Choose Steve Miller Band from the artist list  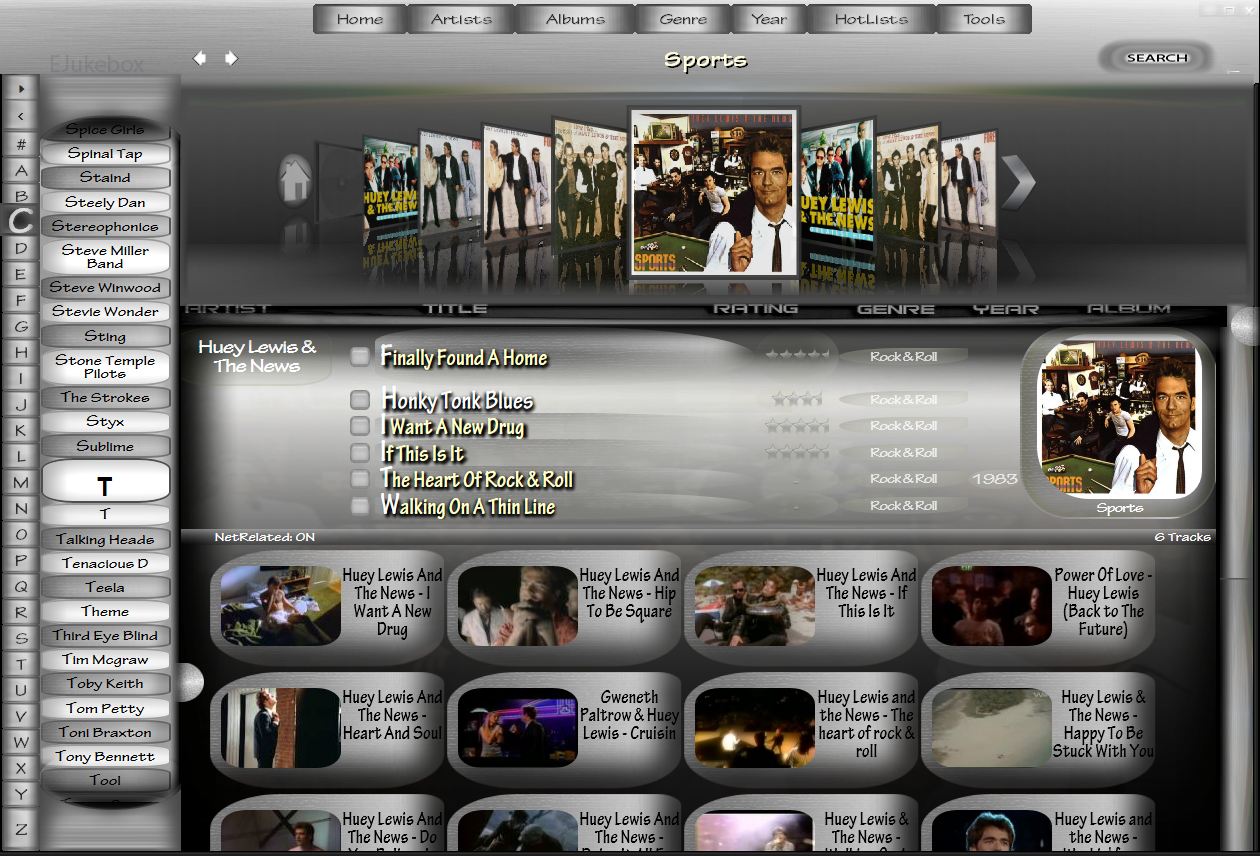point(105,257)
